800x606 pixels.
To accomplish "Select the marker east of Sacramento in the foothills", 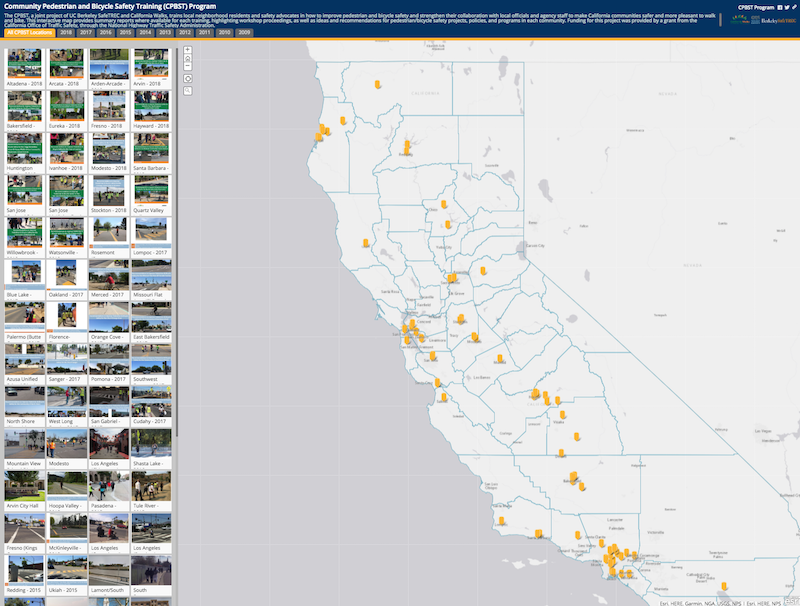I will [483, 271].
